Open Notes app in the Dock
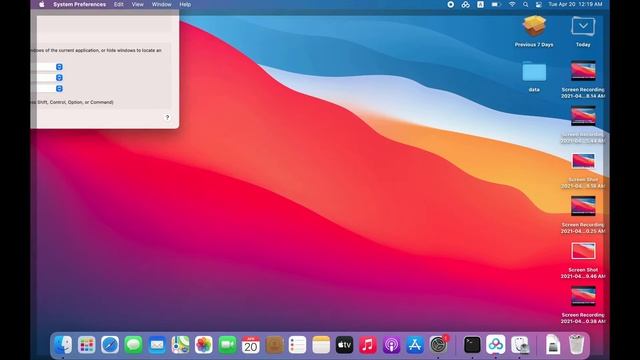This screenshot has width=640, height=360. coord(321,345)
